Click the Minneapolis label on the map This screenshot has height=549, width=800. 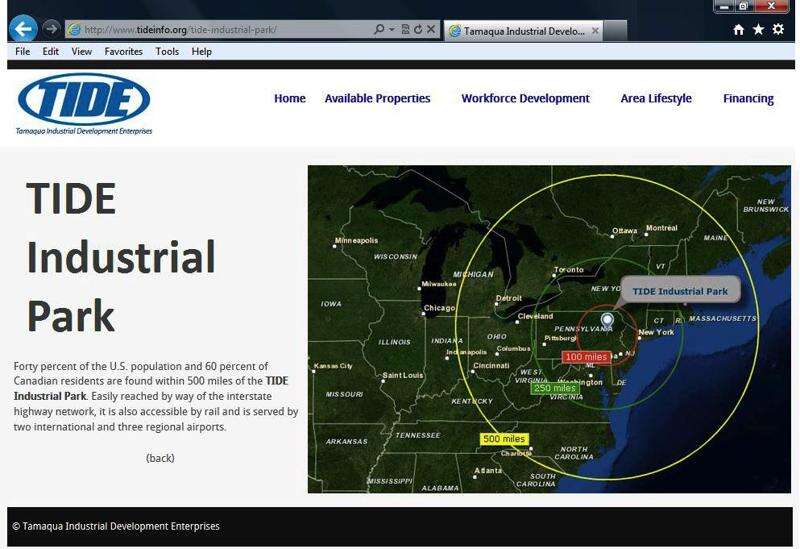coord(356,240)
